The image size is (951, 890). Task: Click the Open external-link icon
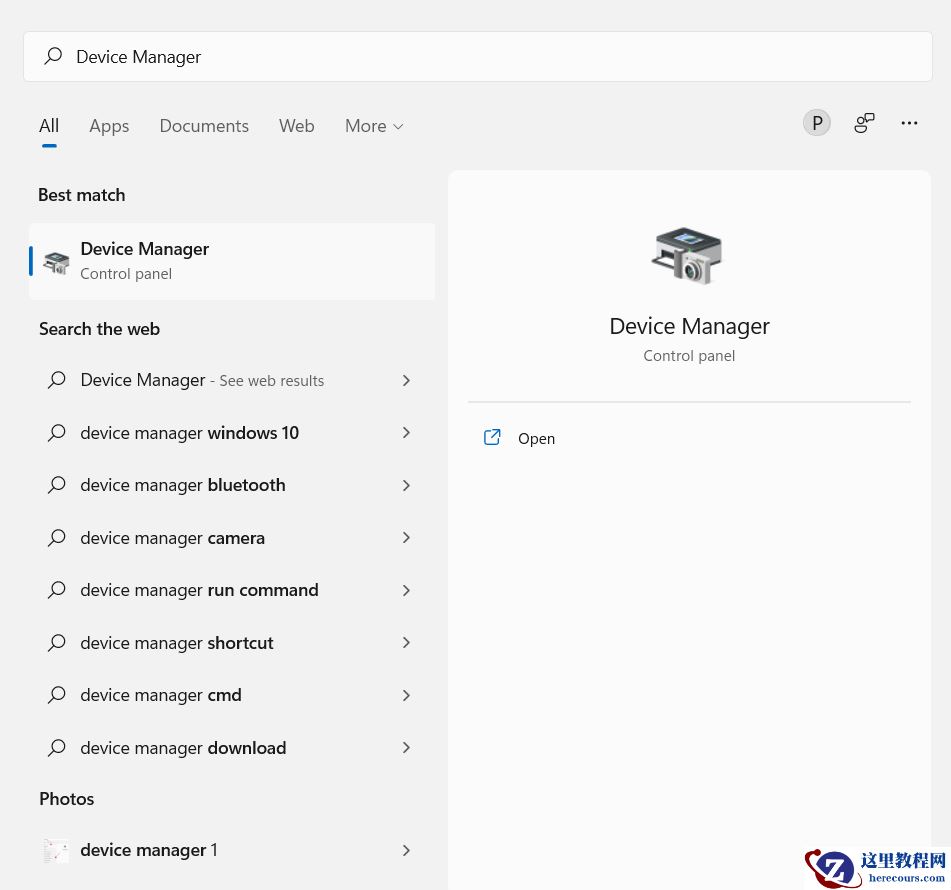pos(492,437)
